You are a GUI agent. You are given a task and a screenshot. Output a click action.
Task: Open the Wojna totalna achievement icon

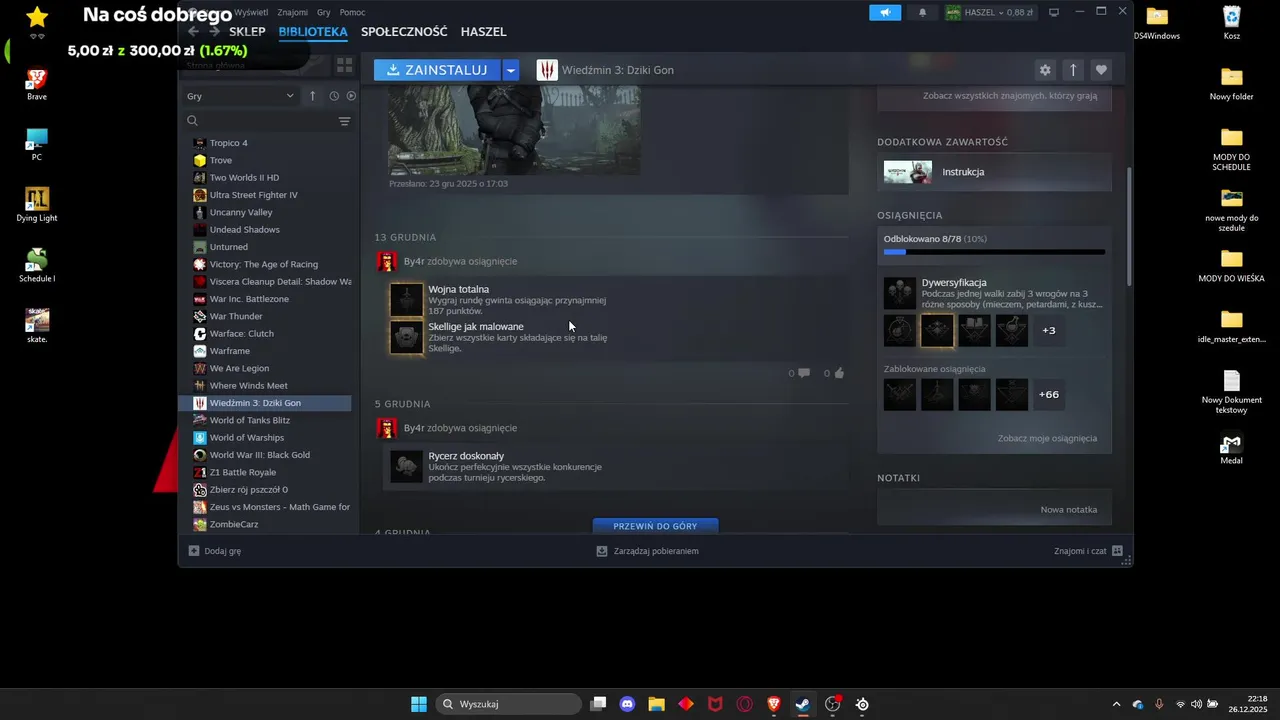(406, 300)
